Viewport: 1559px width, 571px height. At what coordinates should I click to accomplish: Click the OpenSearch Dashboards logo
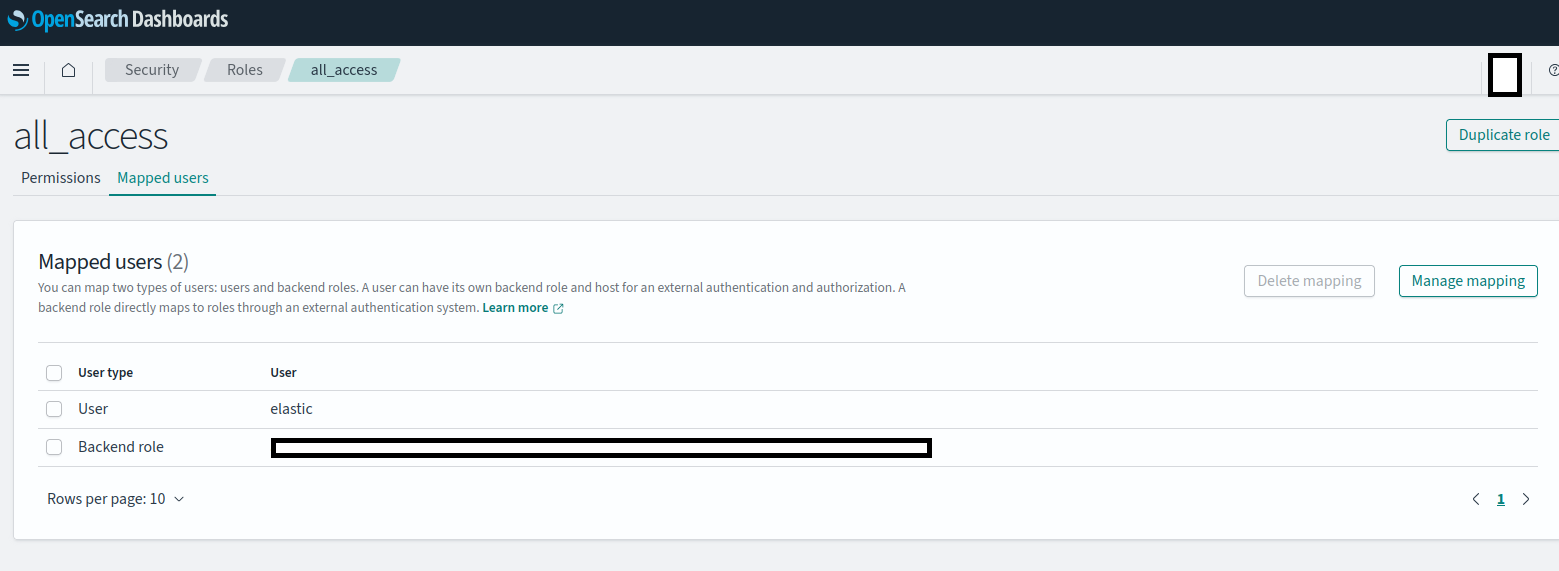(118, 19)
